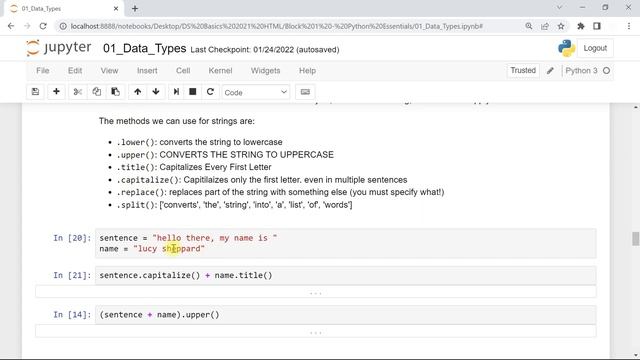The image size is (640, 360).
Task: Expand collapsed output of cell 21
Action: [x=316, y=293]
